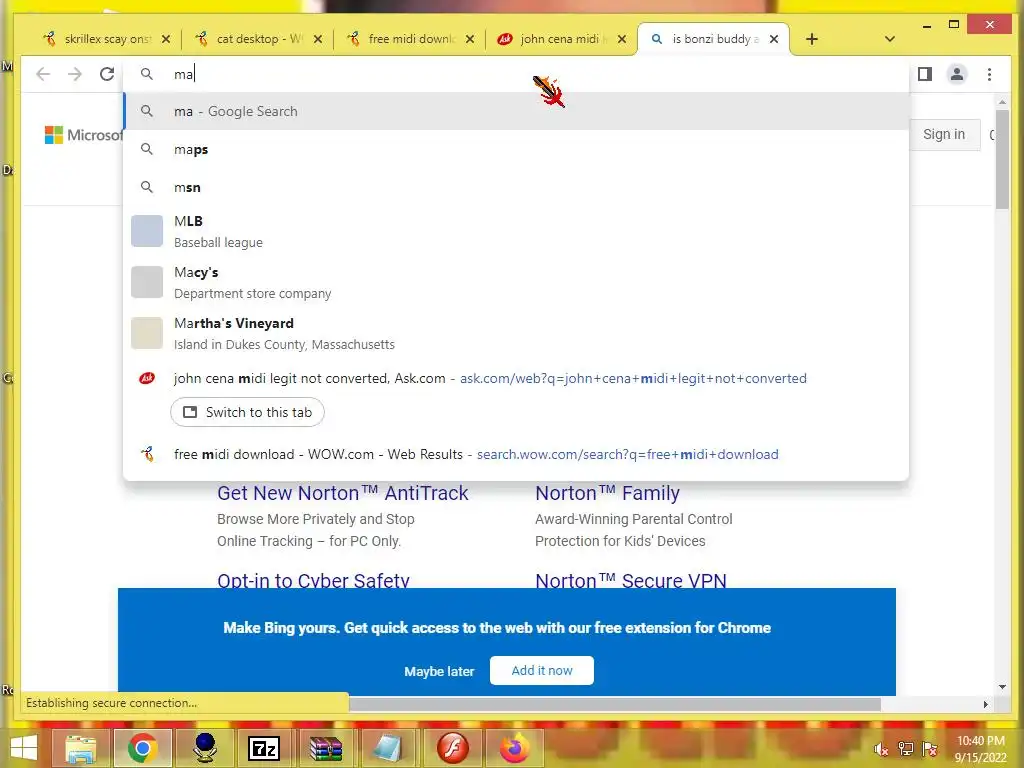Open the free midi download WOW.com suggestion
Screen dimensions: 1024x768
click(516, 455)
